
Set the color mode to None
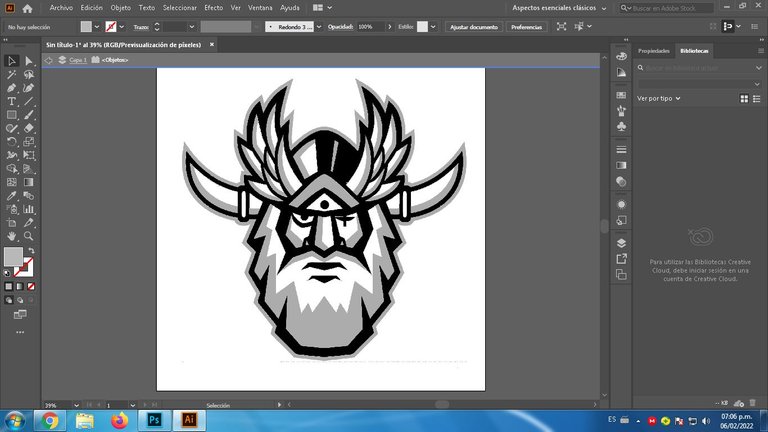[x=30, y=286]
